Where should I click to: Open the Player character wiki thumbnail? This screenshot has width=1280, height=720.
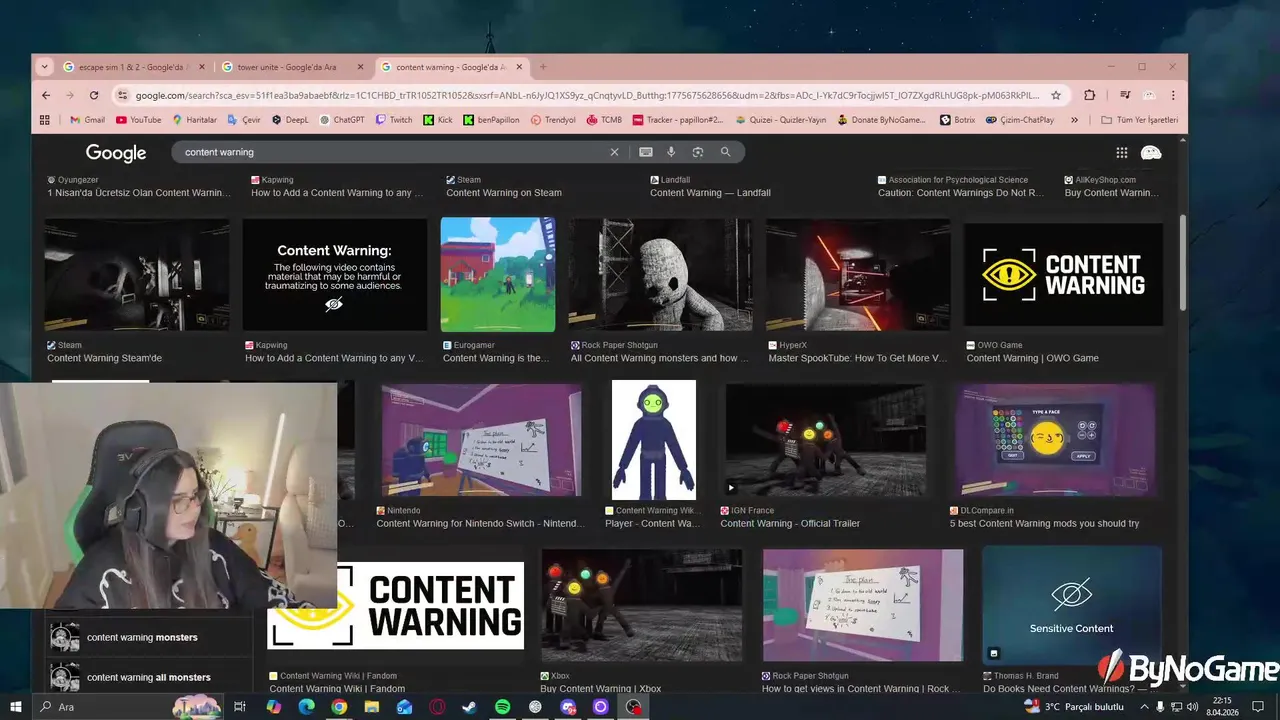[x=654, y=440]
